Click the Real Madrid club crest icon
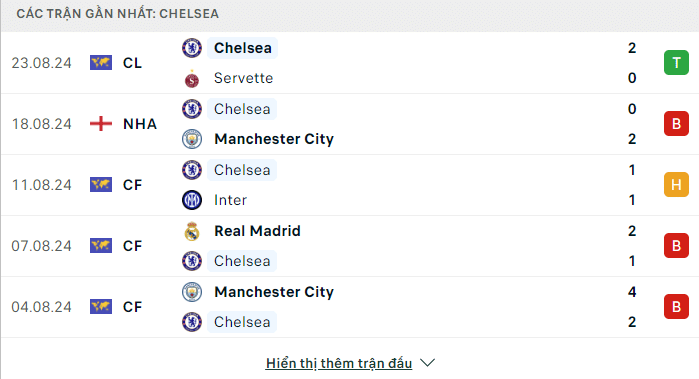Viewport: 699px width, 379px height. click(x=192, y=231)
